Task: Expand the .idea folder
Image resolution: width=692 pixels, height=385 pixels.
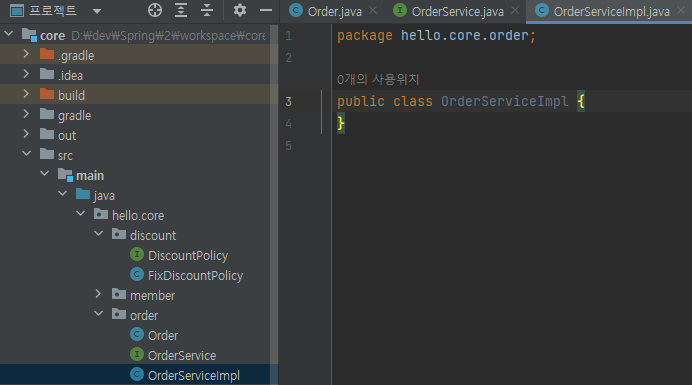Action: (x=26, y=74)
